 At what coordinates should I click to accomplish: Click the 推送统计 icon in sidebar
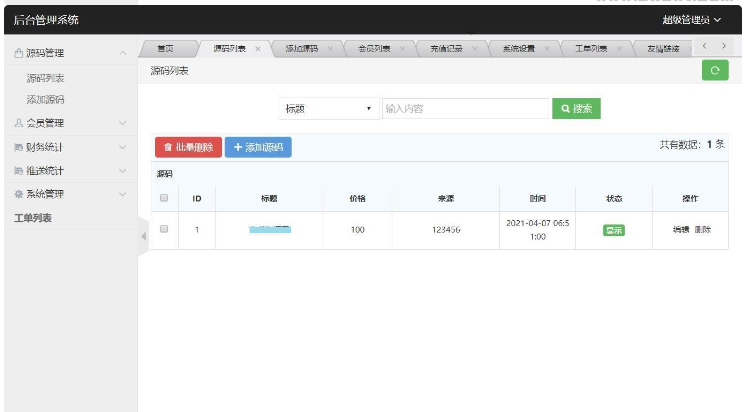(x=19, y=171)
